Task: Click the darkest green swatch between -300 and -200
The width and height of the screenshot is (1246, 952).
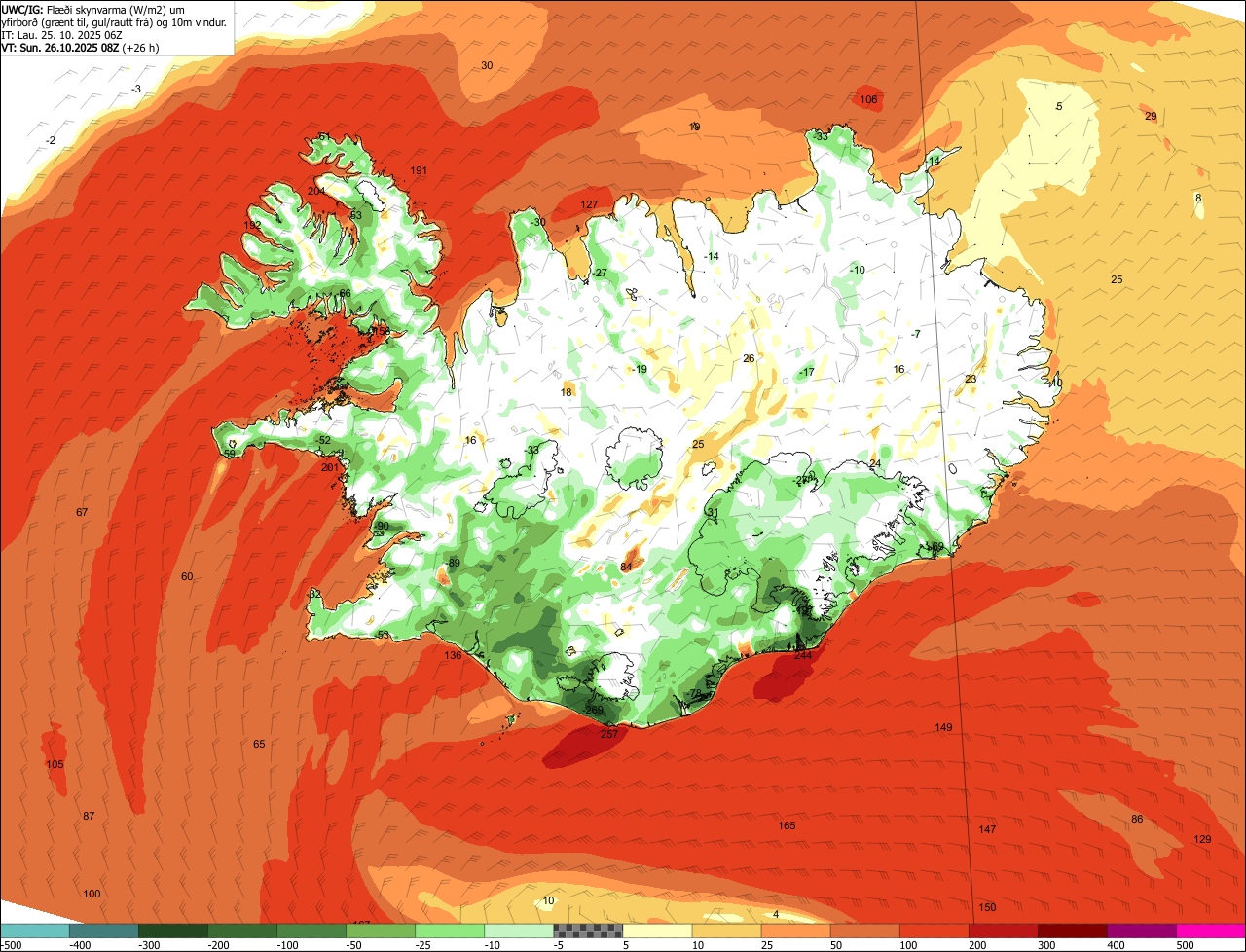Action: [x=172, y=932]
